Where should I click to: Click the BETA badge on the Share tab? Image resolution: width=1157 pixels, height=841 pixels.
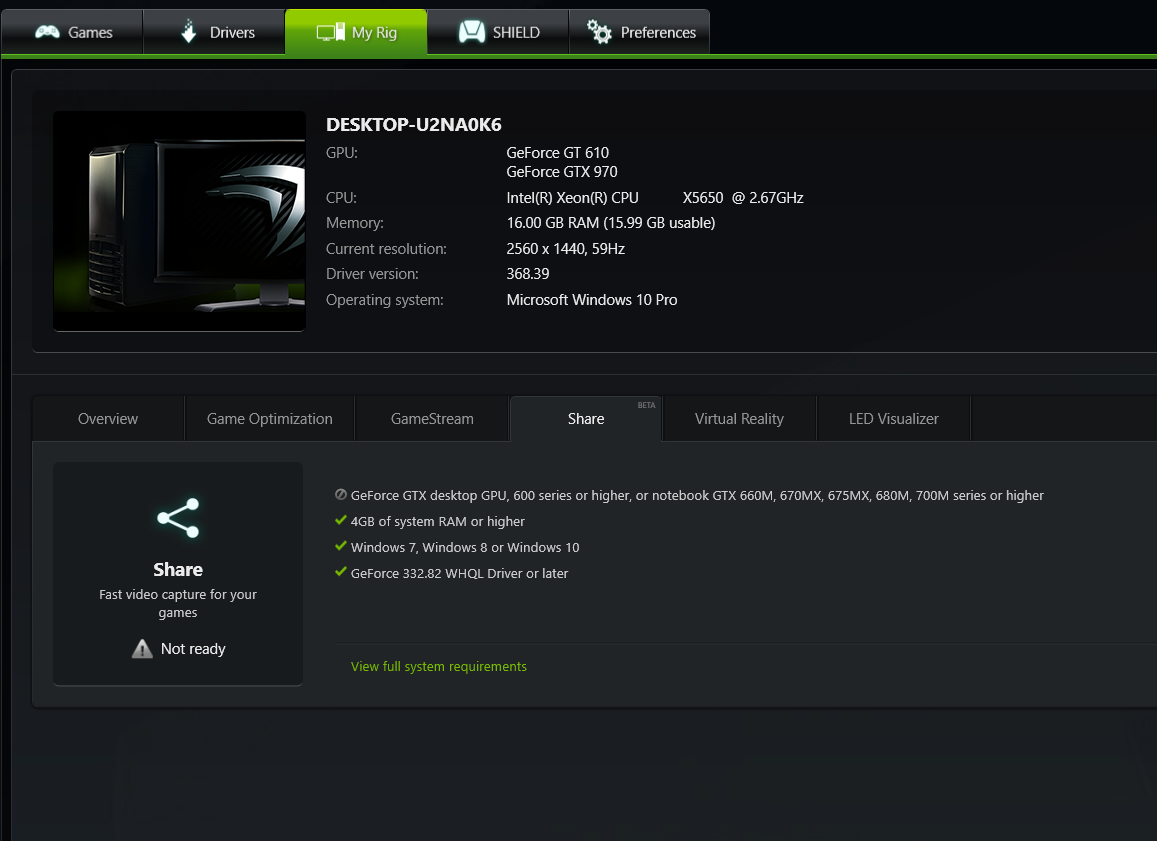646,405
